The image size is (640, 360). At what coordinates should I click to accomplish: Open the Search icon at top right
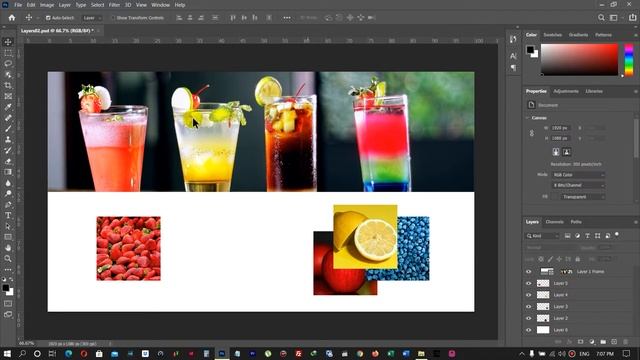tap(601, 18)
